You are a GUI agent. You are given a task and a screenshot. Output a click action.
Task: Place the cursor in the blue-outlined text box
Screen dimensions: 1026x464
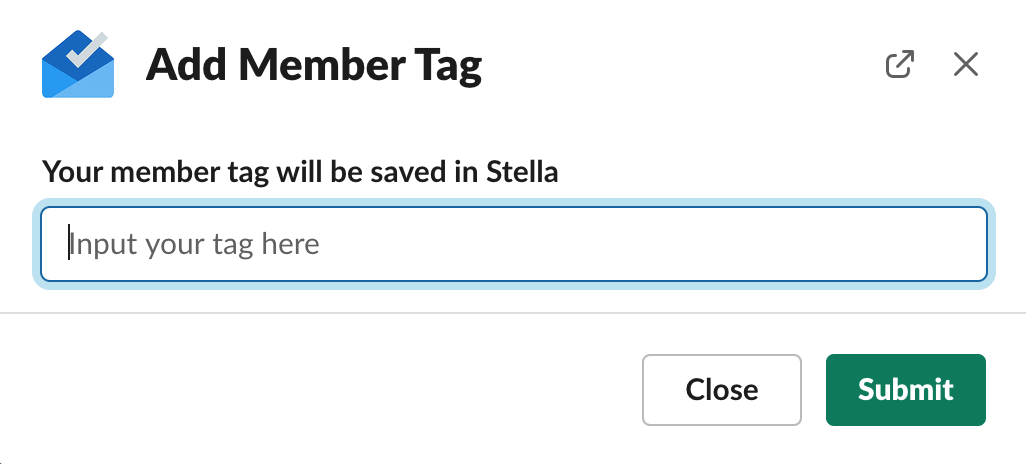click(514, 244)
